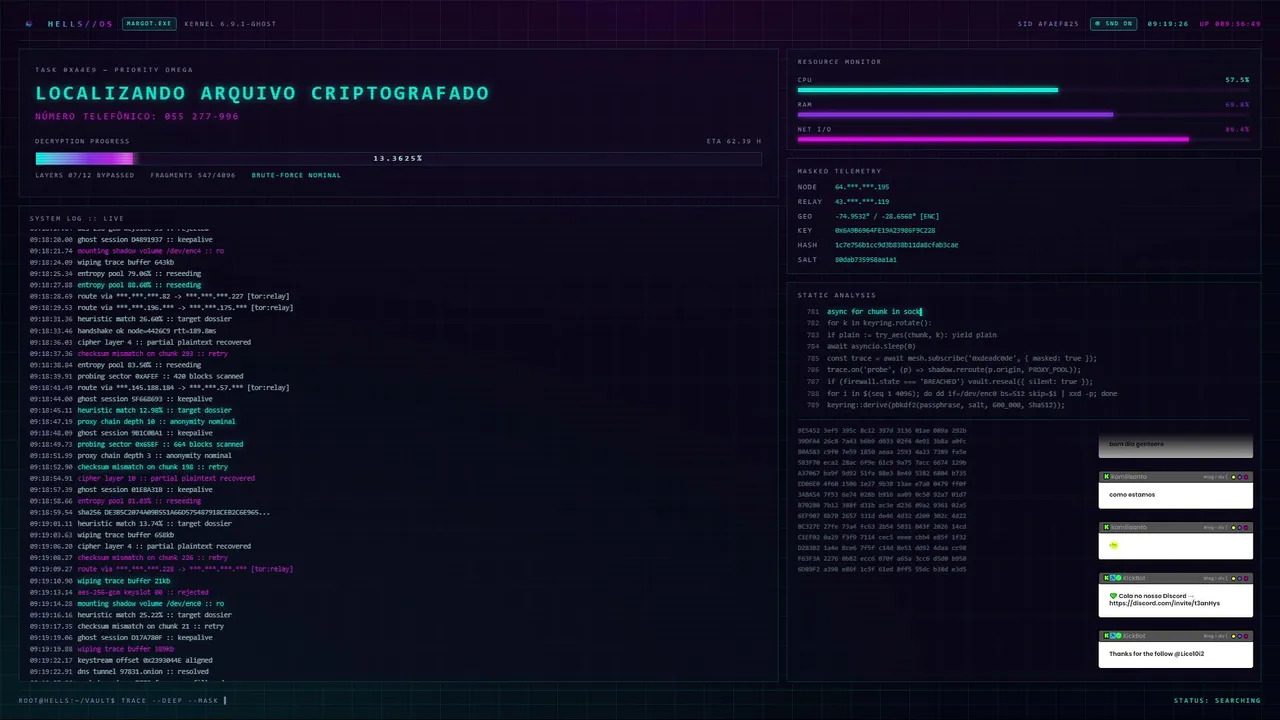The width and height of the screenshot is (1280, 720).
Task: Click pink dot on 'como estamos' card header
Action: click(1246, 477)
